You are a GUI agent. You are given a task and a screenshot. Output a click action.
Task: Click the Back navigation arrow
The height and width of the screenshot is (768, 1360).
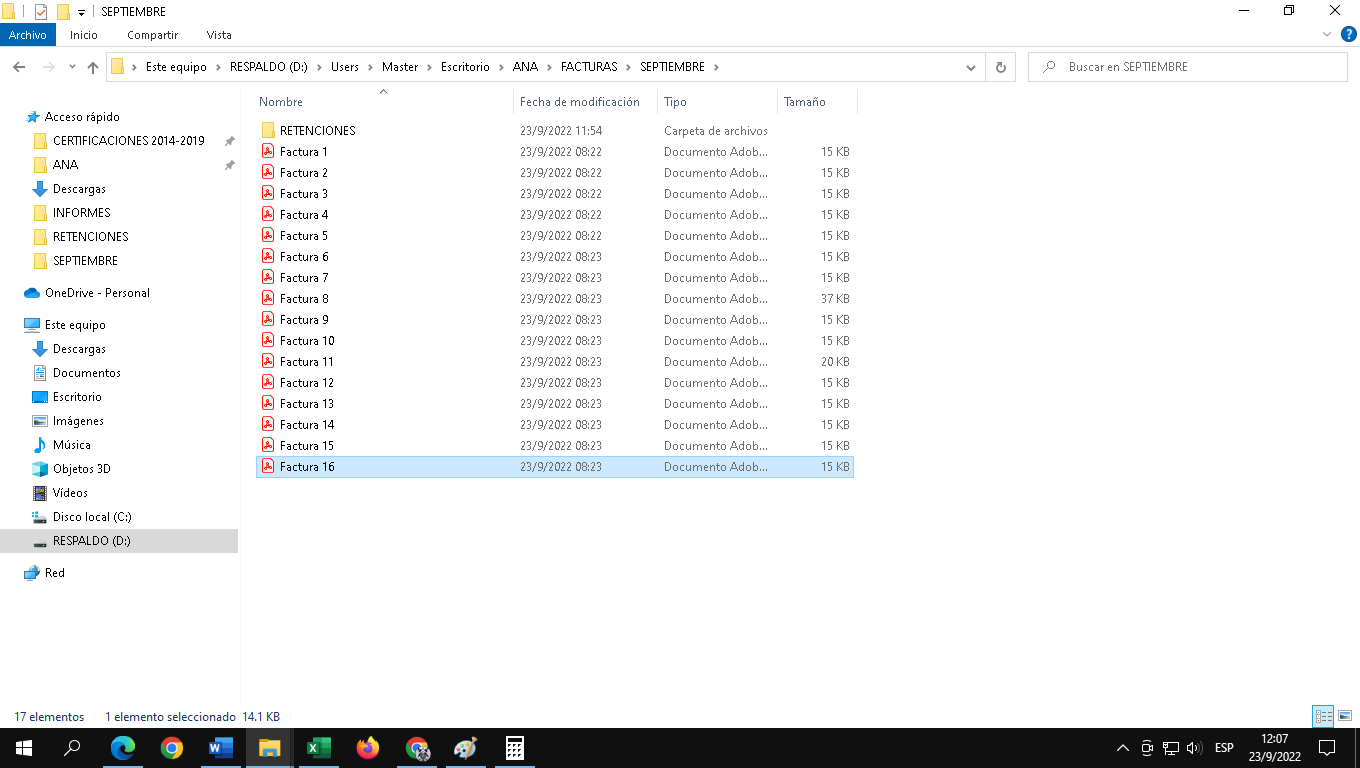click(19, 67)
